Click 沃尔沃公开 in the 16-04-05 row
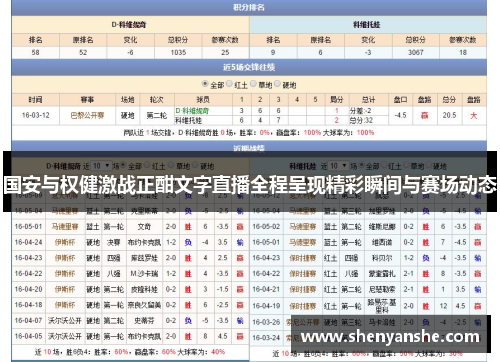The image size is (500, 362). [x=65, y=336]
